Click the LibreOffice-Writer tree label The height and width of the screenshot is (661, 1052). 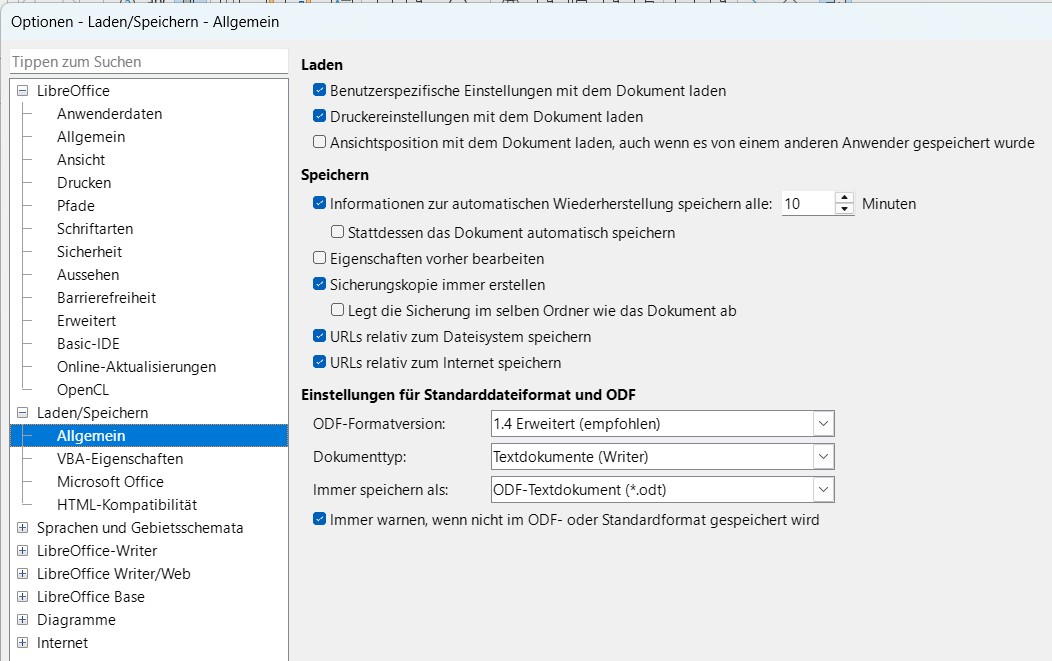click(97, 551)
